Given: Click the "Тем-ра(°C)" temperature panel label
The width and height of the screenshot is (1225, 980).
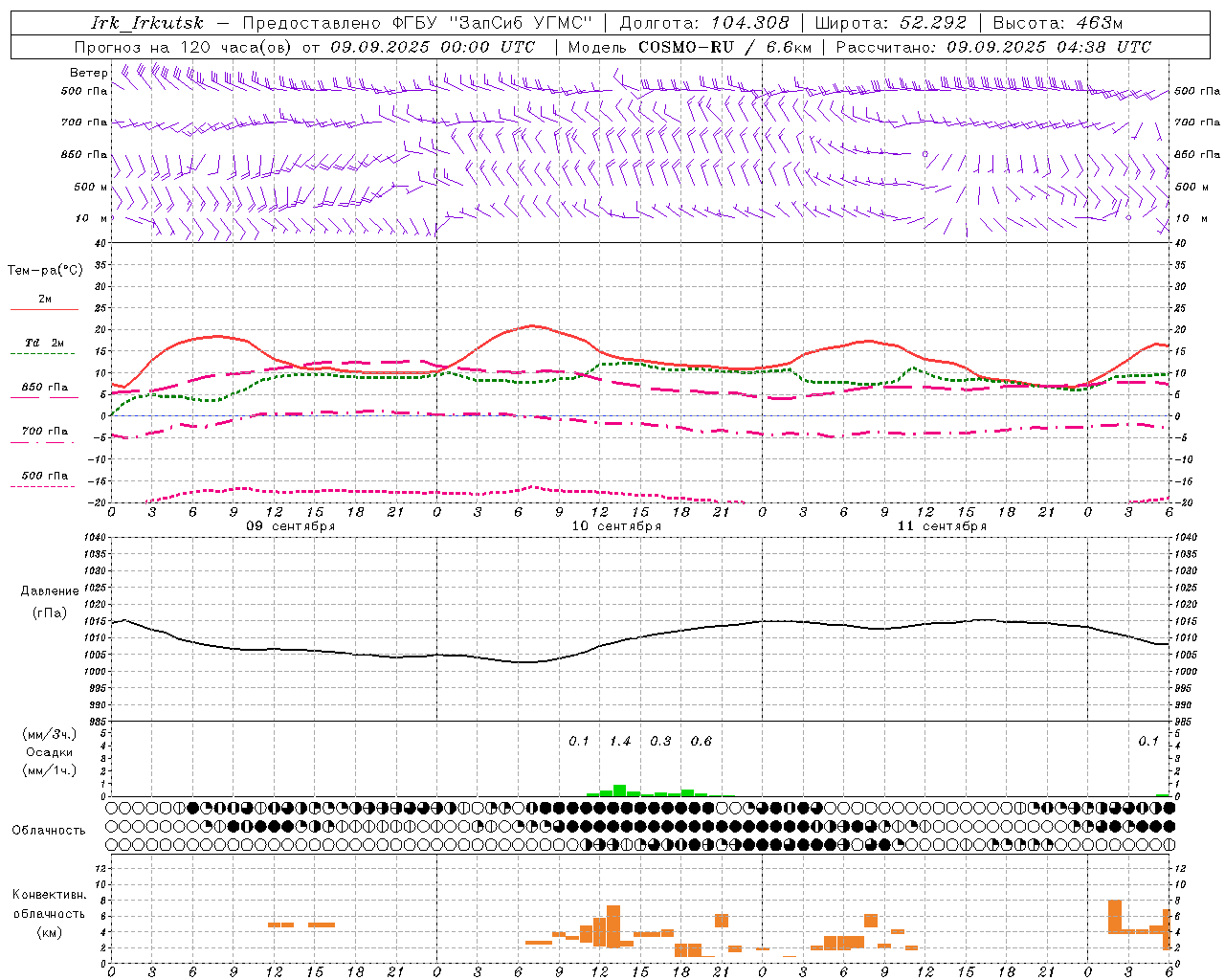Looking at the screenshot, I should 45,271.
